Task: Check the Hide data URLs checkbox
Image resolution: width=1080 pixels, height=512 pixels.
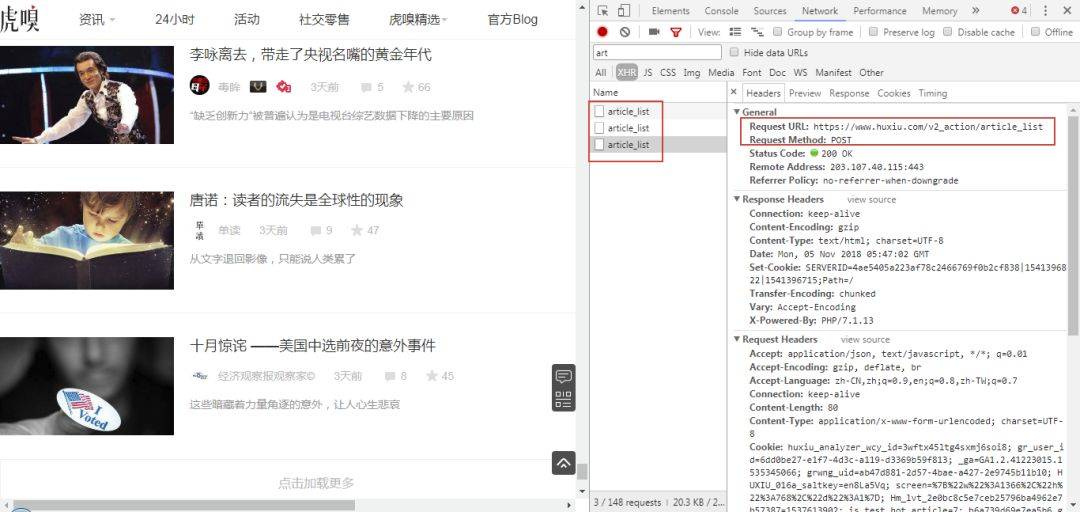Action: pyautogui.click(x=734, y=52)
